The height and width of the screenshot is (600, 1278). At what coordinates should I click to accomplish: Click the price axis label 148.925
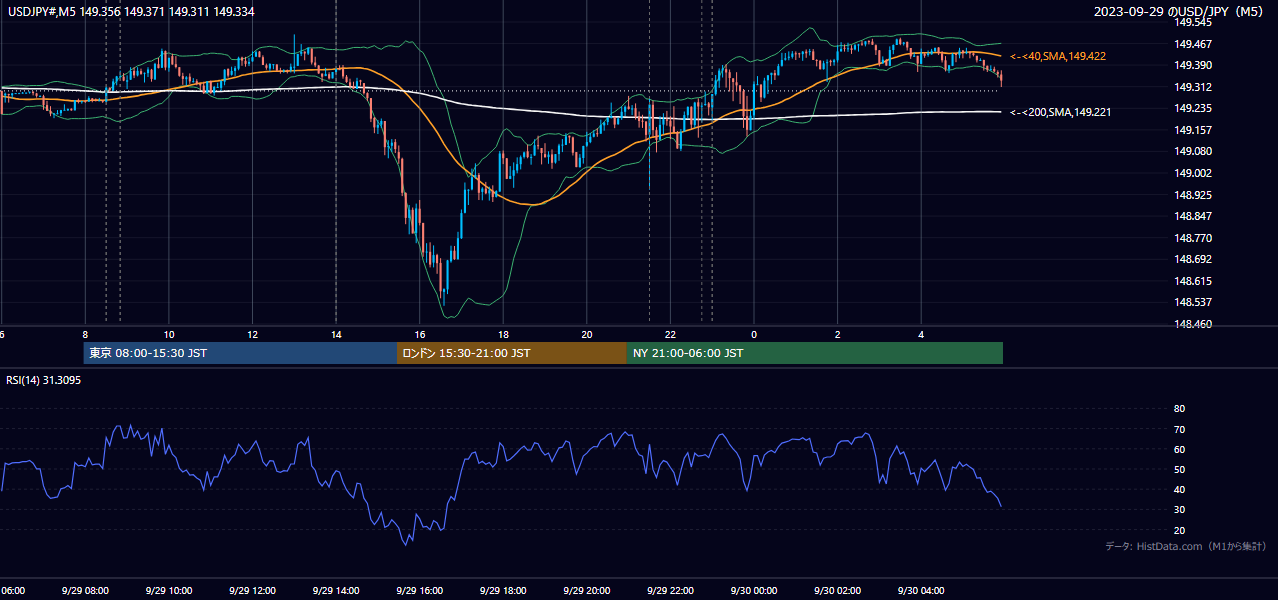(x=1193, y=195)
